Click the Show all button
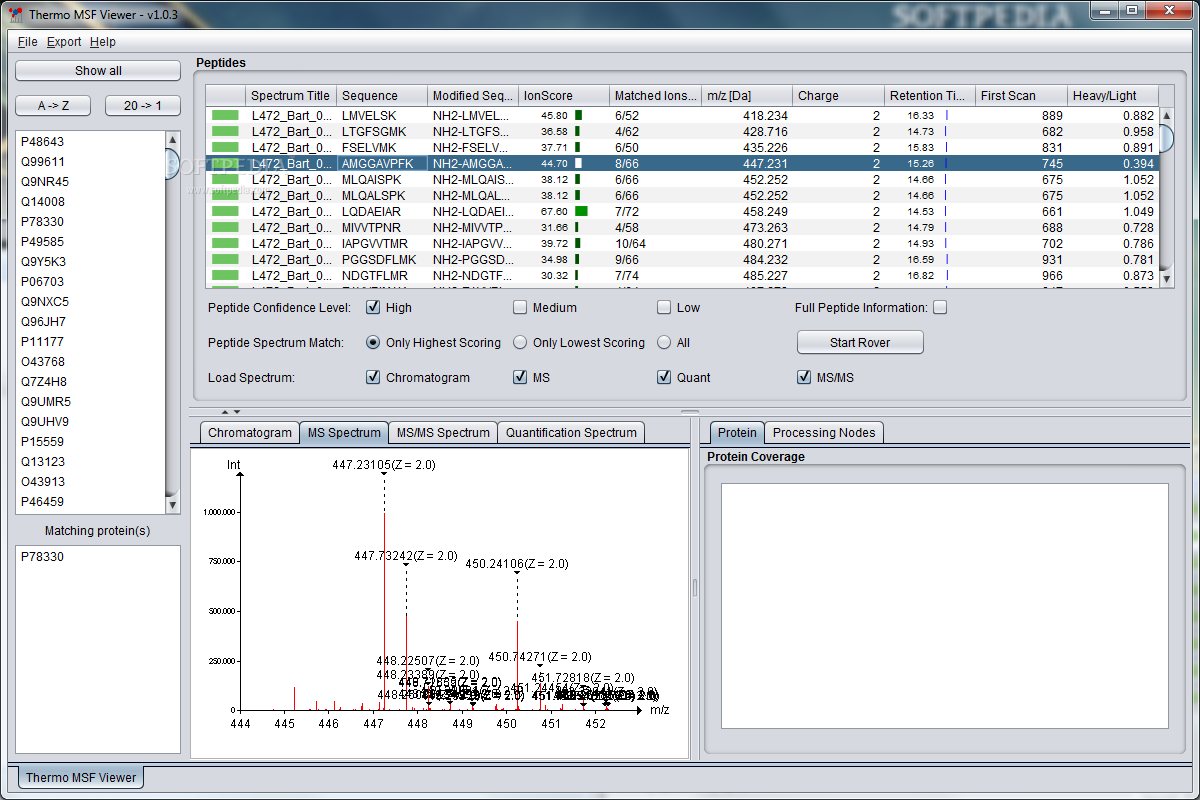The image size is (1200, 800). (x=98, y=70)
